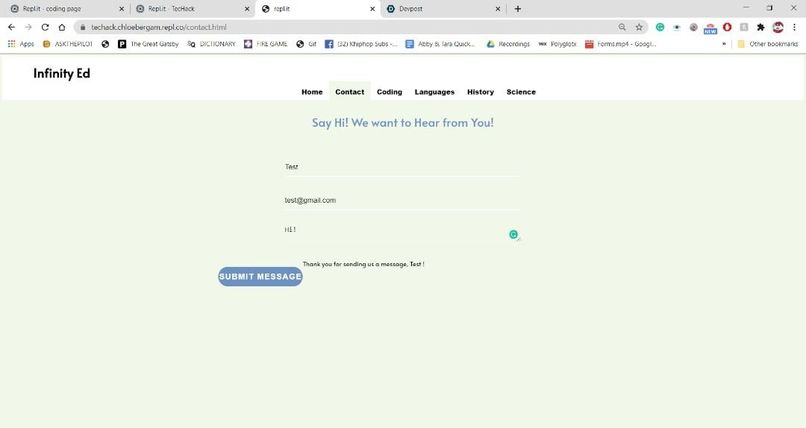This screenshot has height=428, width=806.
Task: Open the Git bookmark
Action: pyautogui.click(x=306, y=44)
